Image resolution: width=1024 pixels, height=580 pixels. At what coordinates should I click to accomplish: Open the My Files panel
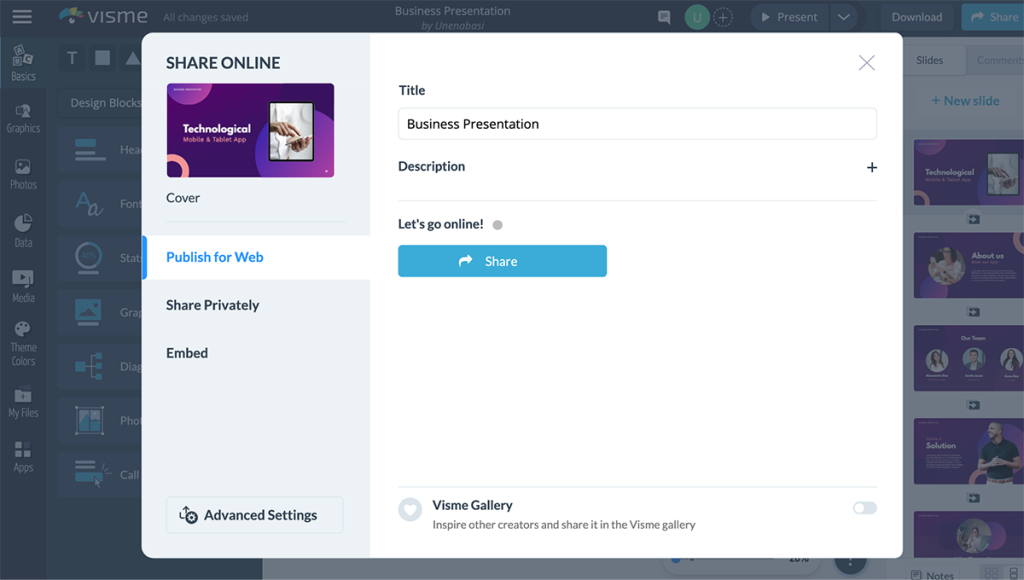point(23,403)
